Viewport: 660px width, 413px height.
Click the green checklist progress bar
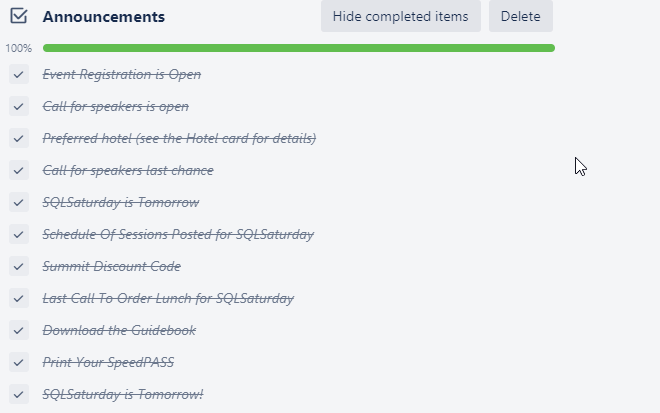298,48
